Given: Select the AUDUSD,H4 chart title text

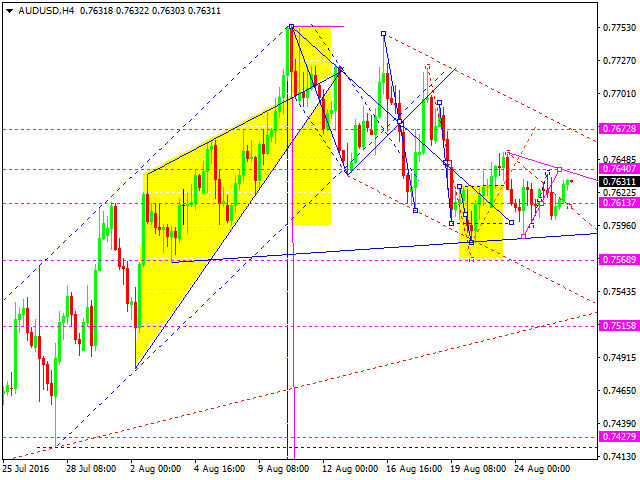Looking at the screenshot, I should [47, 11].
